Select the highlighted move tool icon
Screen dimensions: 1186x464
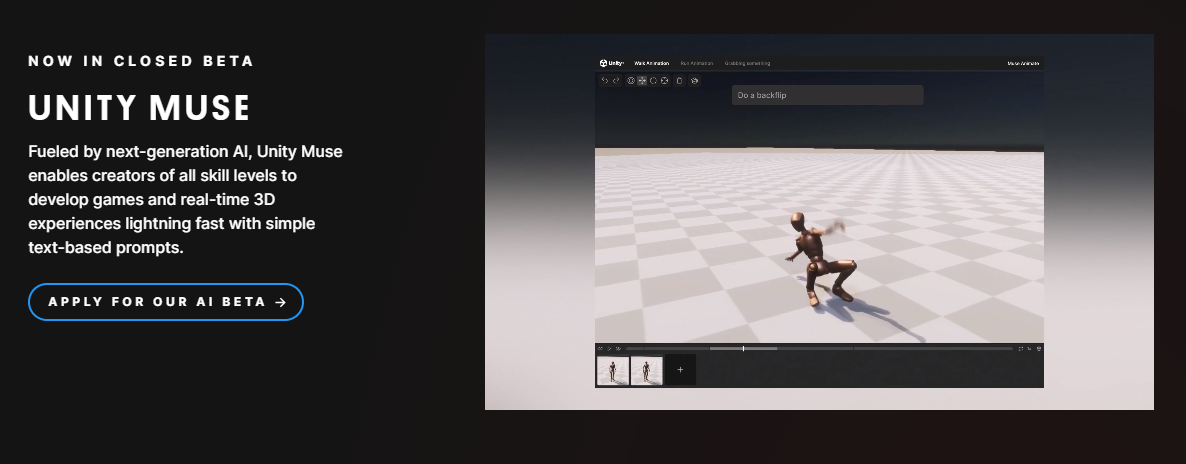coord(642,80)
